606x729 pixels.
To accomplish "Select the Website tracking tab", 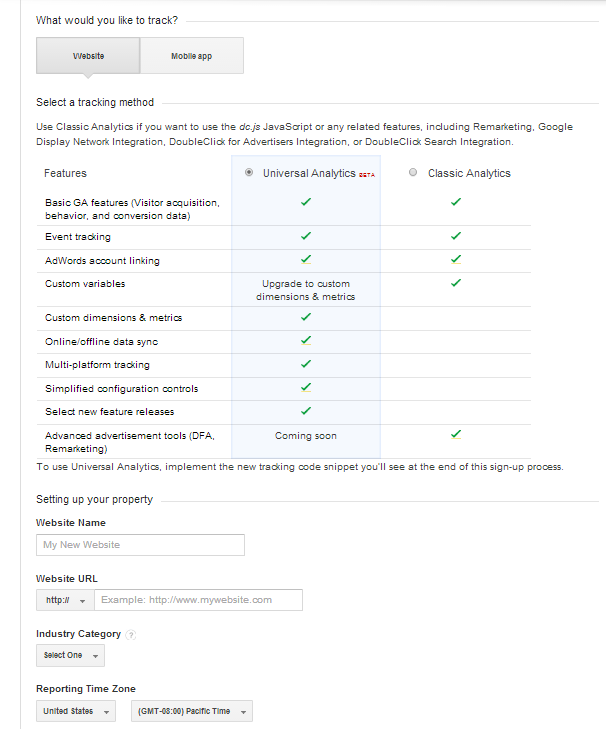I will click(x=88, y=56).
